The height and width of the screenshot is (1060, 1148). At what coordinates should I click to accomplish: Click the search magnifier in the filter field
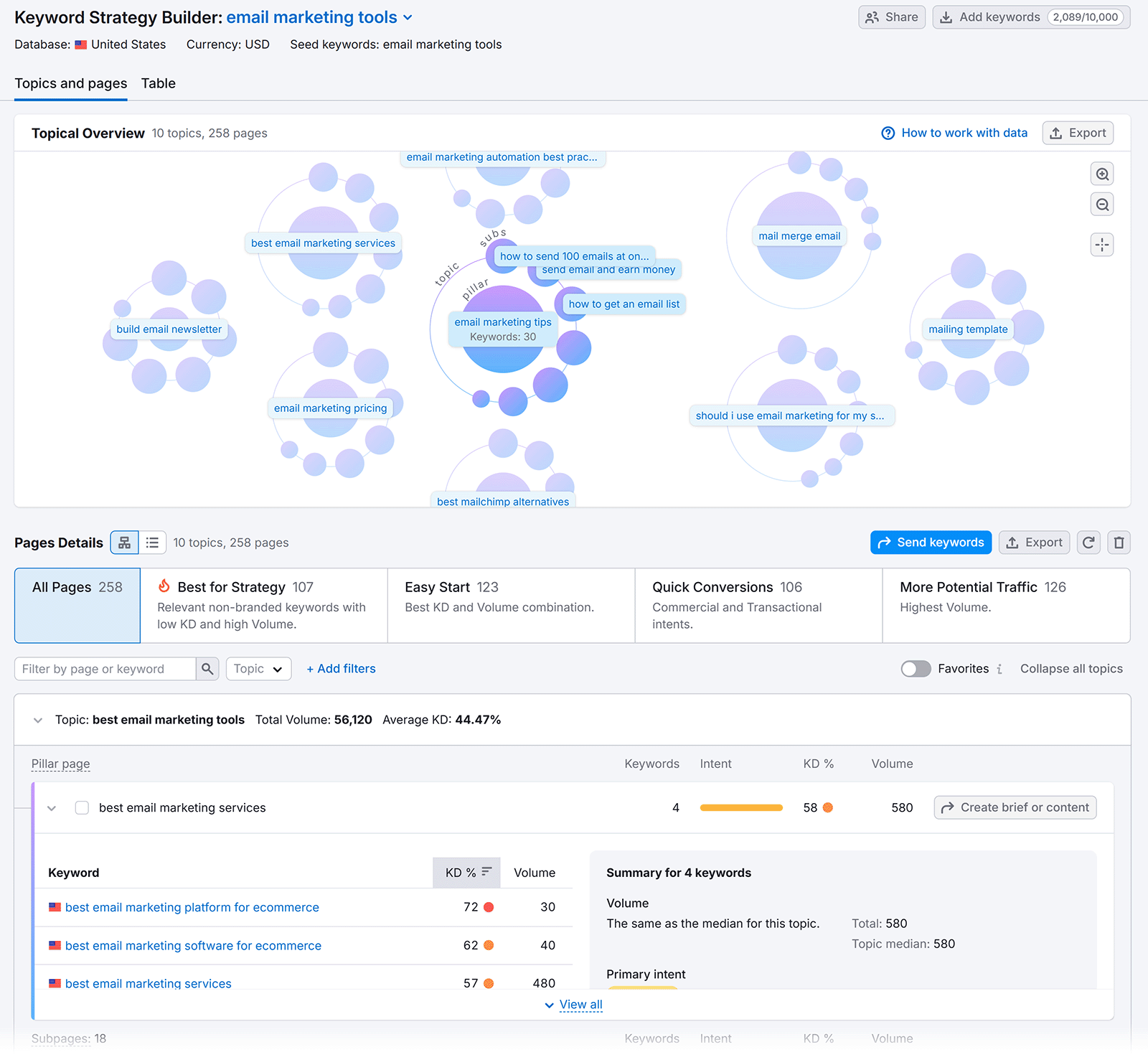point(207,668)
